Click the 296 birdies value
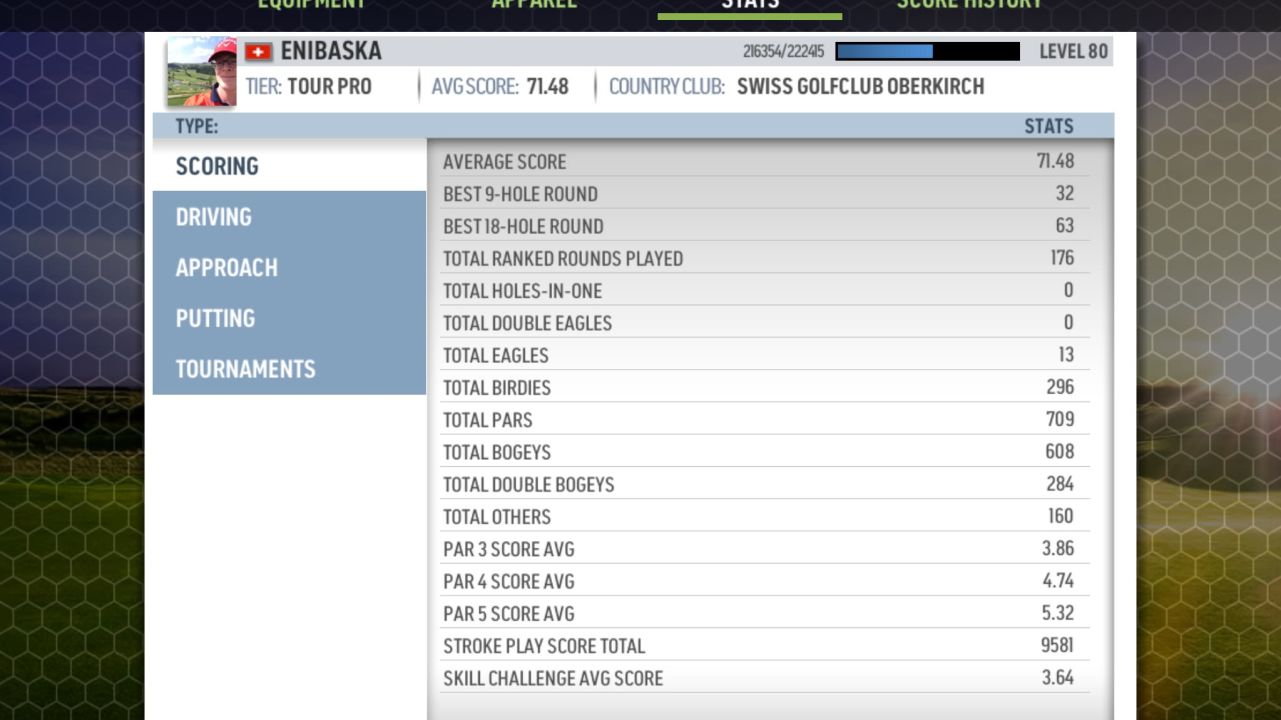Screen dimensions: 1281x720 point(1060,387)
